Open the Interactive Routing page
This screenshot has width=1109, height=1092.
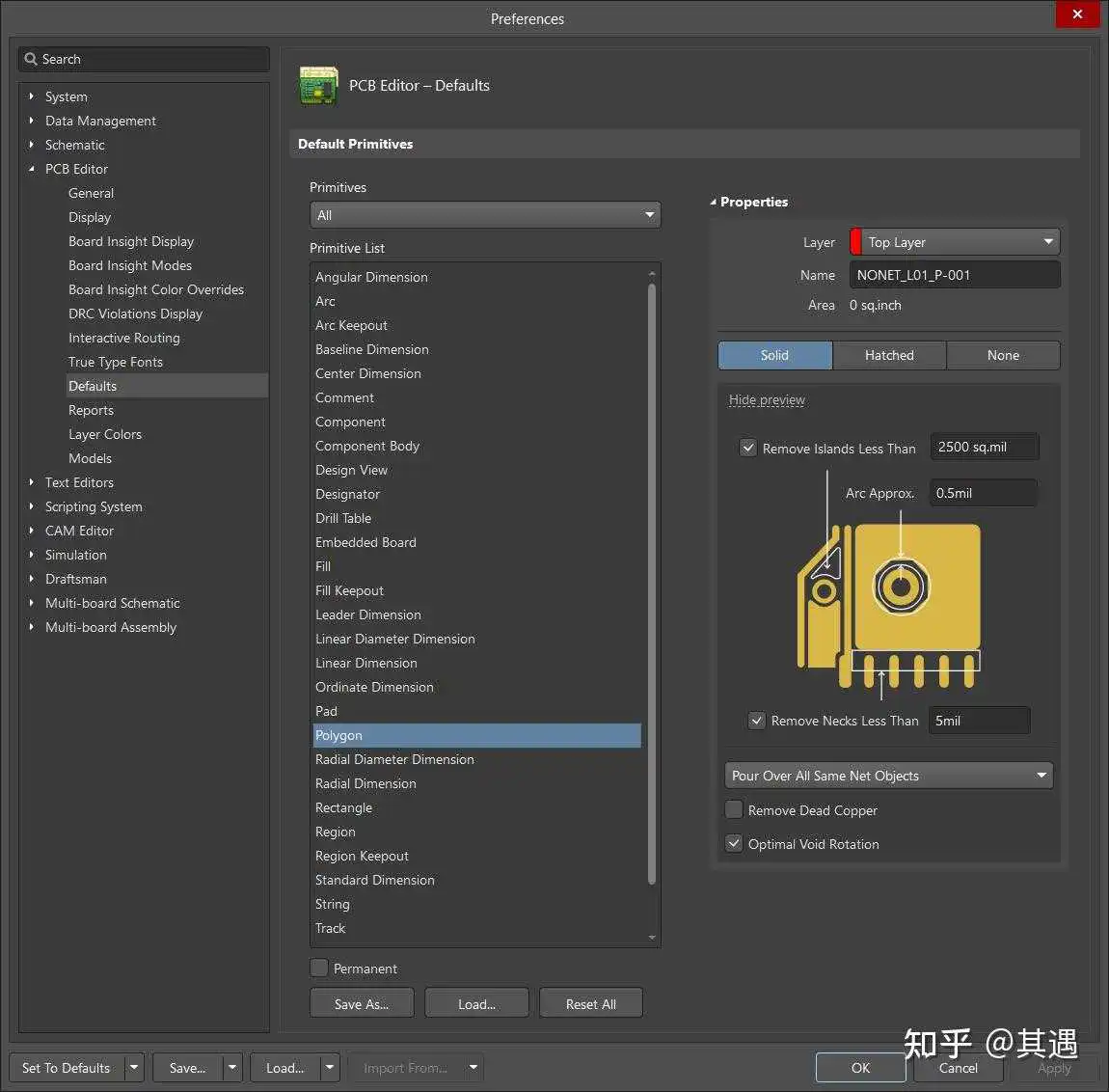click(123, 338)
